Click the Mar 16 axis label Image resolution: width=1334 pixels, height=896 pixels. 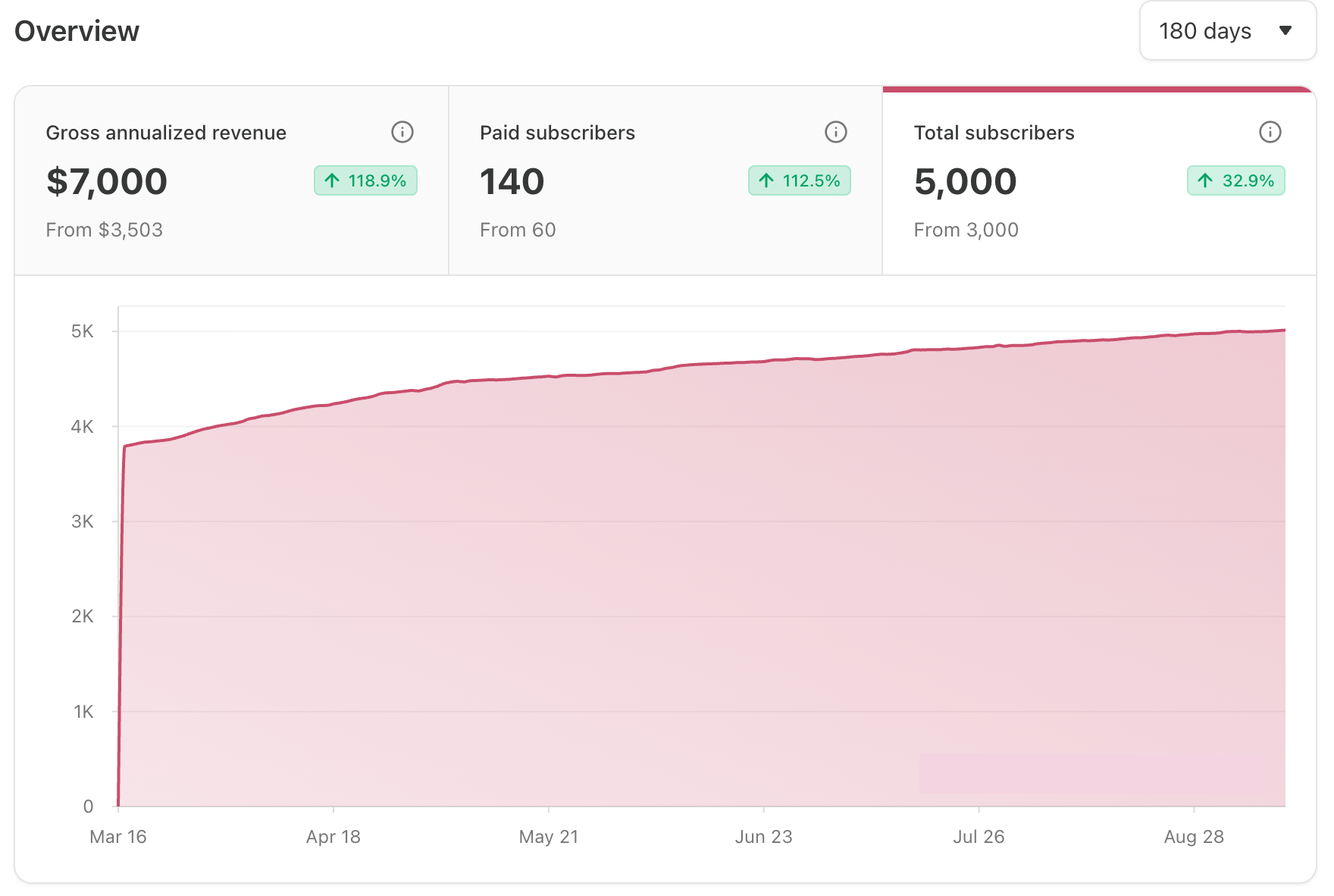(118, 837)
